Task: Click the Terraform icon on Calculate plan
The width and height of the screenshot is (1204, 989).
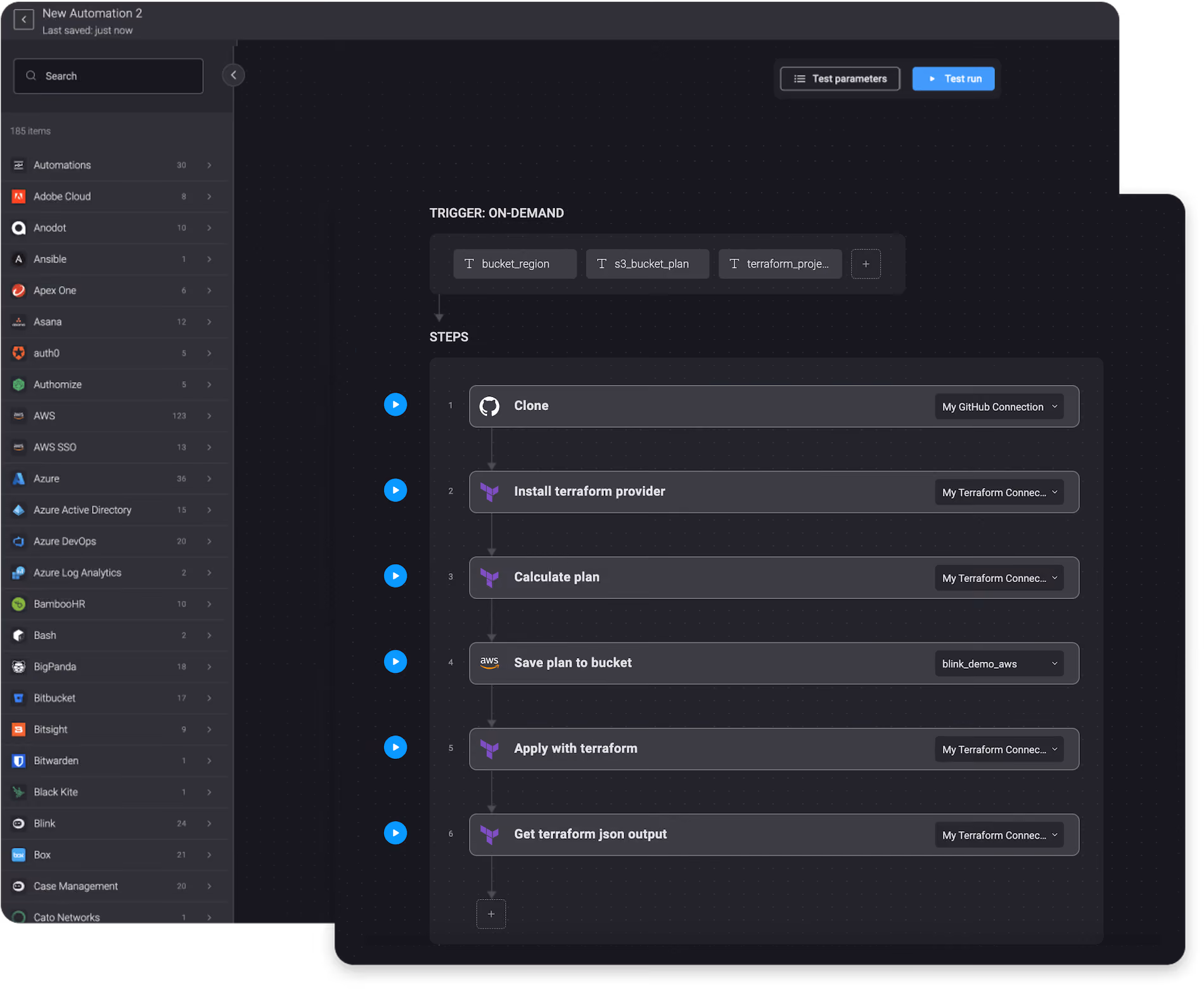Action: [489, 578]
